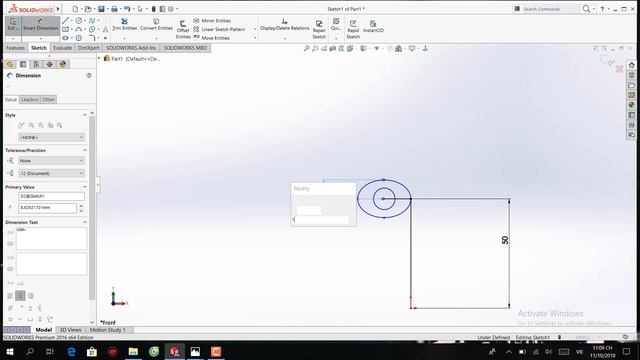Click the New document icon

point(75,9)
